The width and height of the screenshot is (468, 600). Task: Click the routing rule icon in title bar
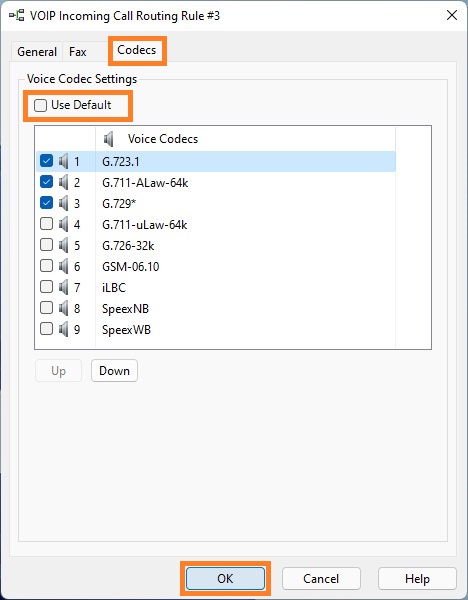click(x=16, y=16)
